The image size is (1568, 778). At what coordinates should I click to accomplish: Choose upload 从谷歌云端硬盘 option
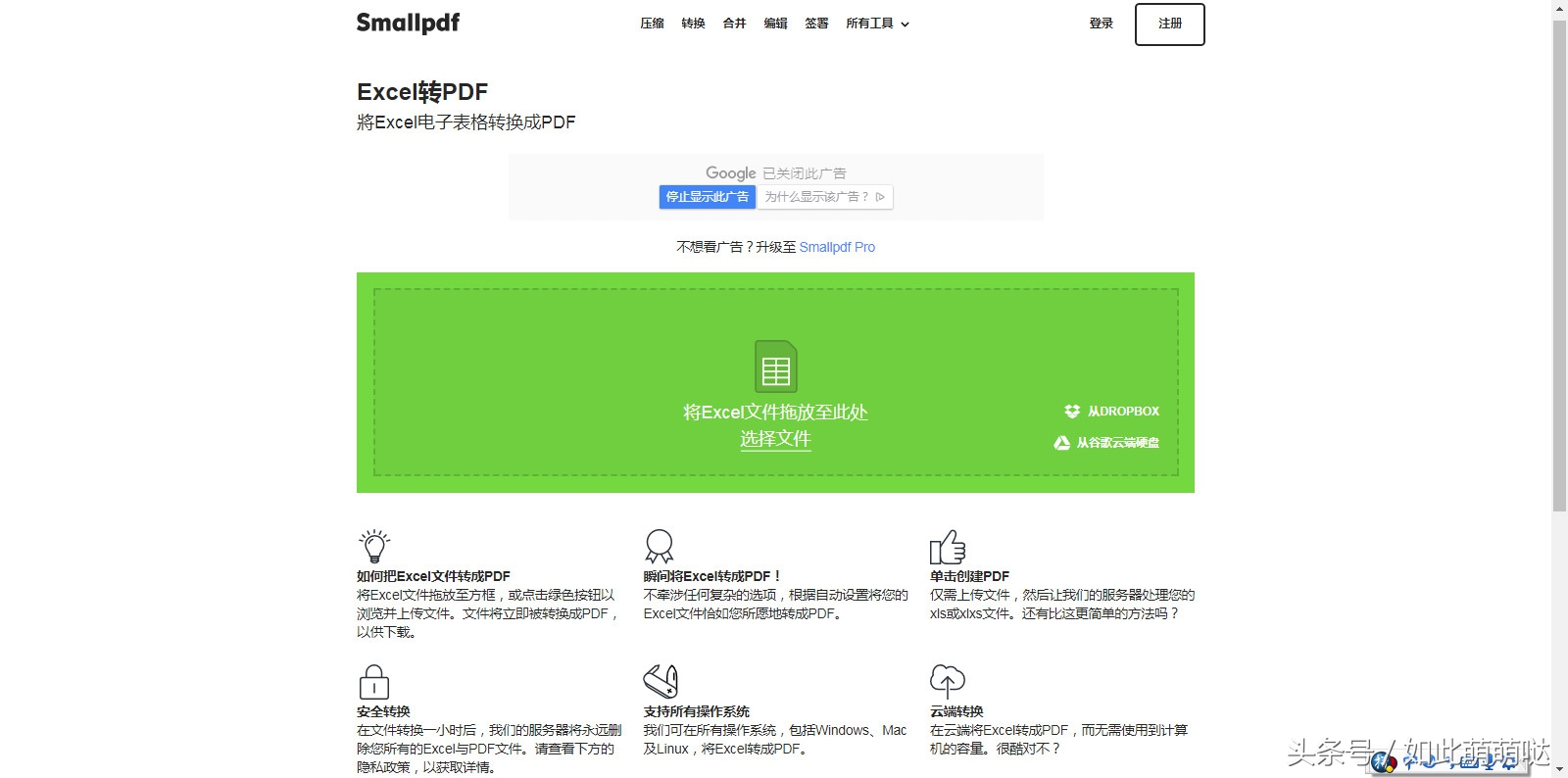[1106, 443]
